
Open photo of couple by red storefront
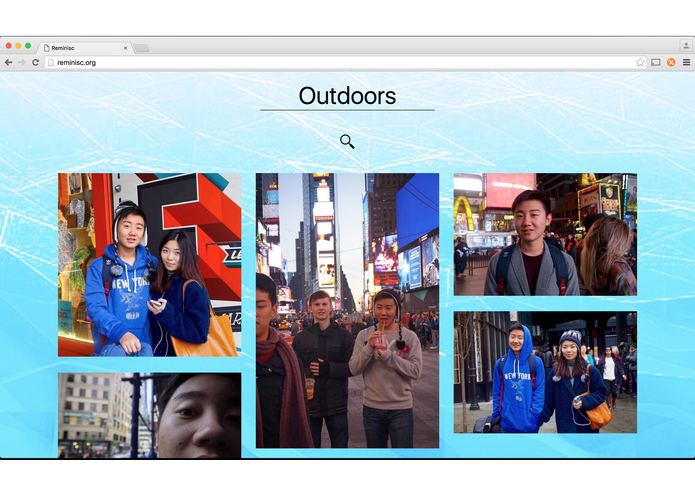pos(150,265)
